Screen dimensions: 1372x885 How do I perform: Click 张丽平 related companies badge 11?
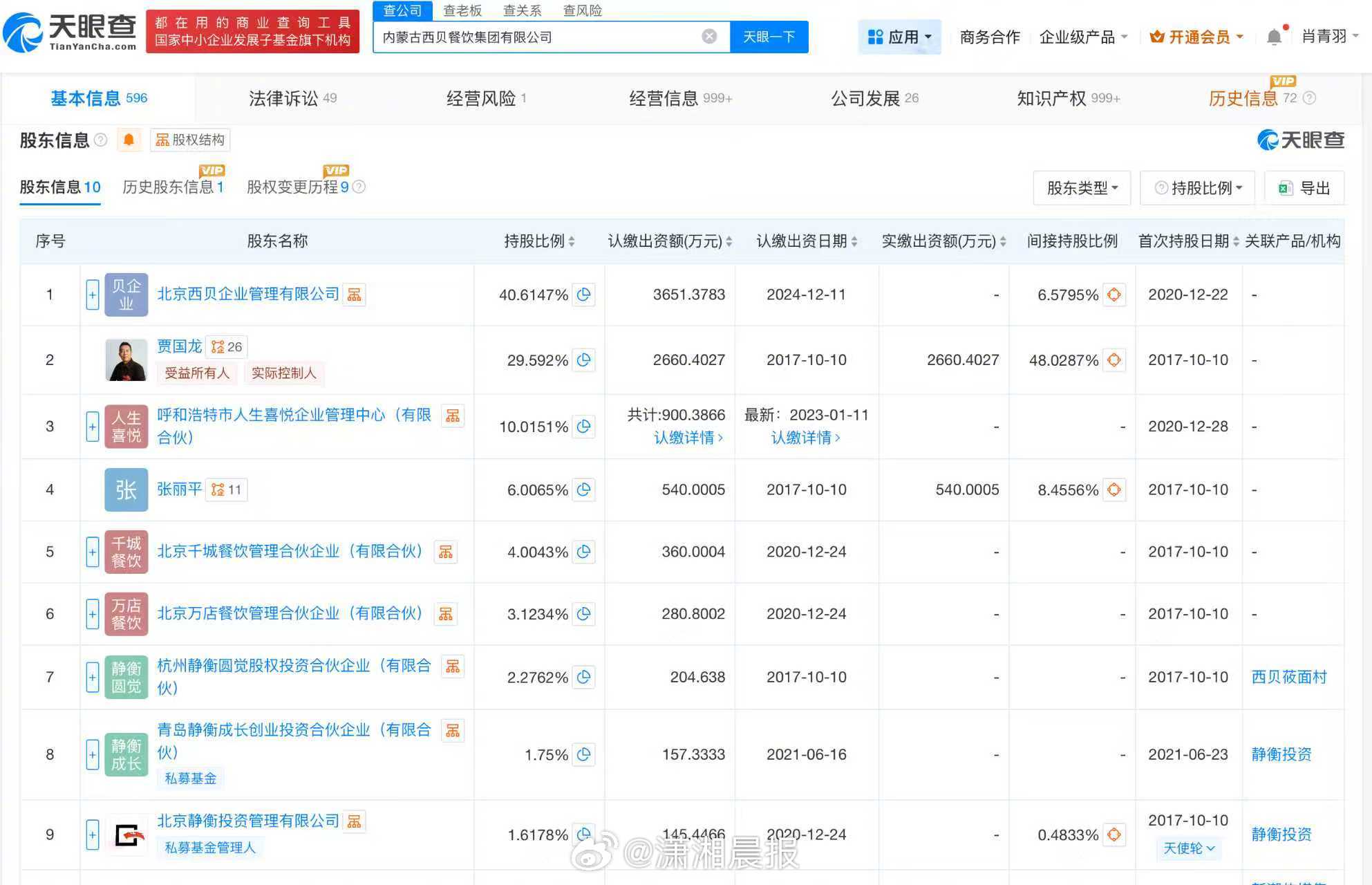pos(227,490)
